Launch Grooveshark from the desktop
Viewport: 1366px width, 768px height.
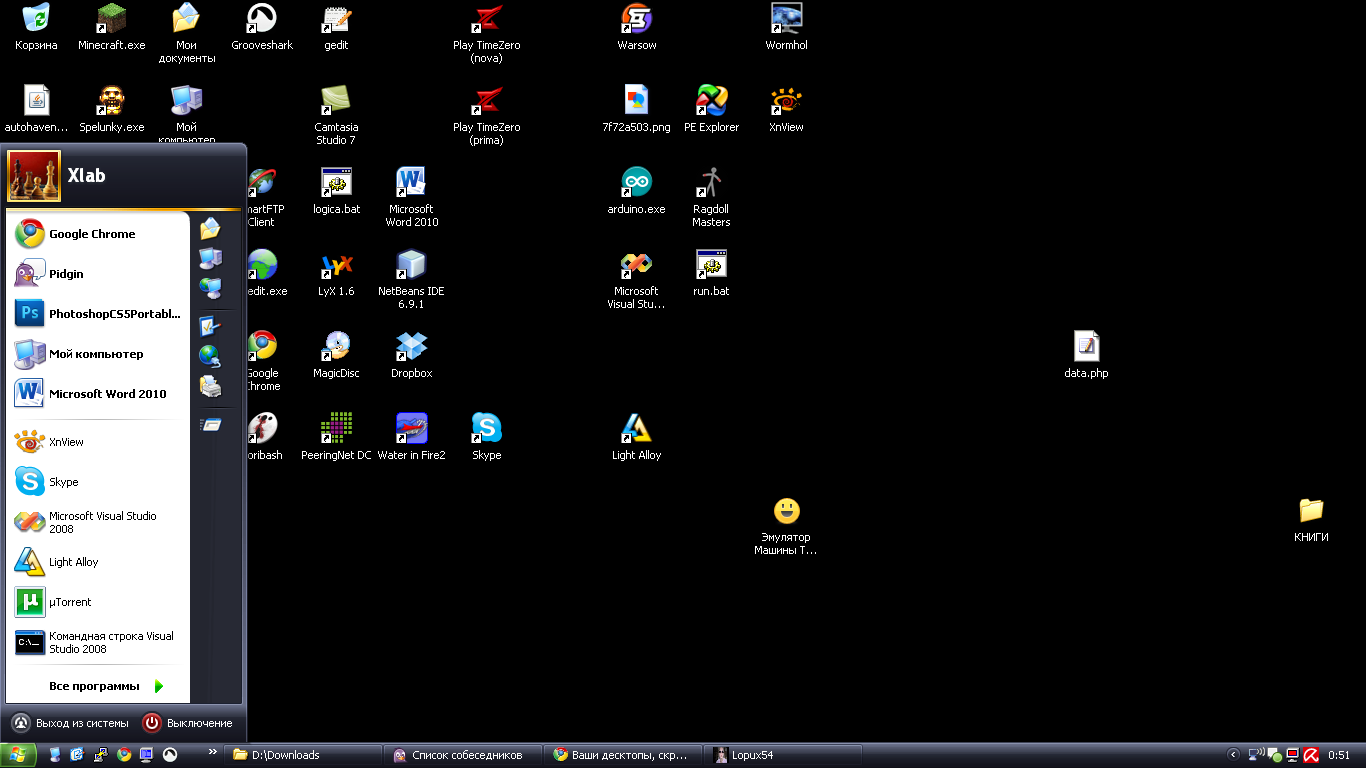point(262,20)
